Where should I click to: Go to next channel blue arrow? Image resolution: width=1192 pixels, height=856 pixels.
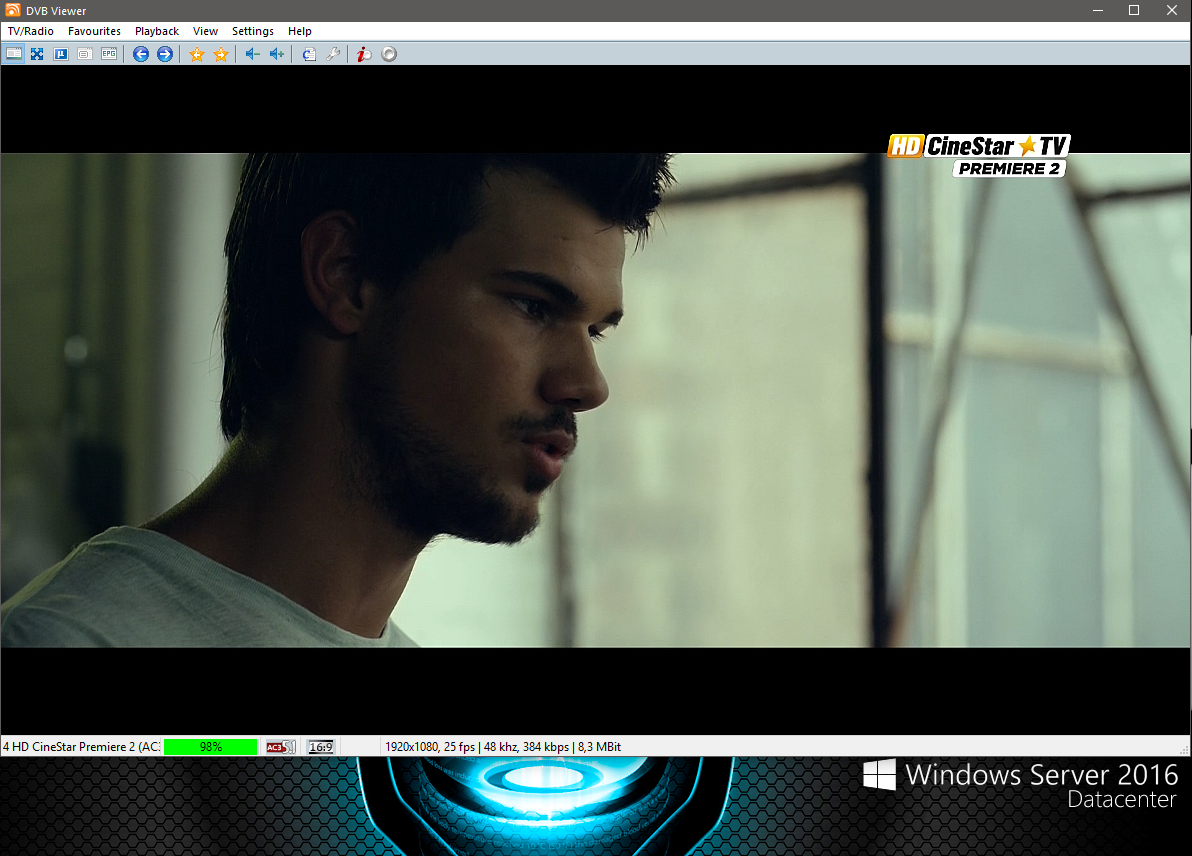165,54
